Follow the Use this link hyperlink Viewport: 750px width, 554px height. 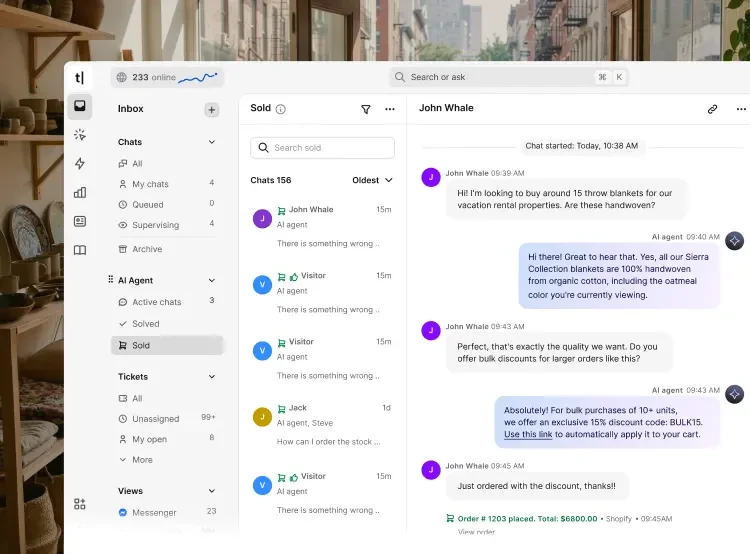click(x=528, y=434)
